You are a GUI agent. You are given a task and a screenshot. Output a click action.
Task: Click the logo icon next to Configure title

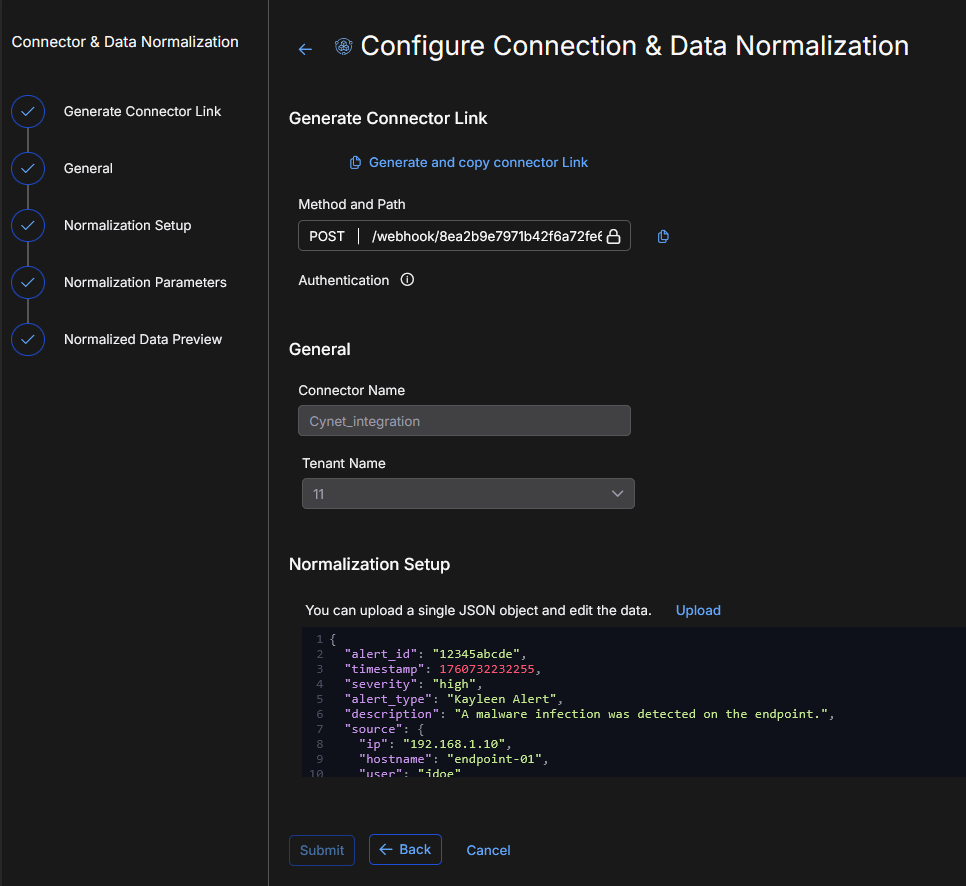coord(344,47)
